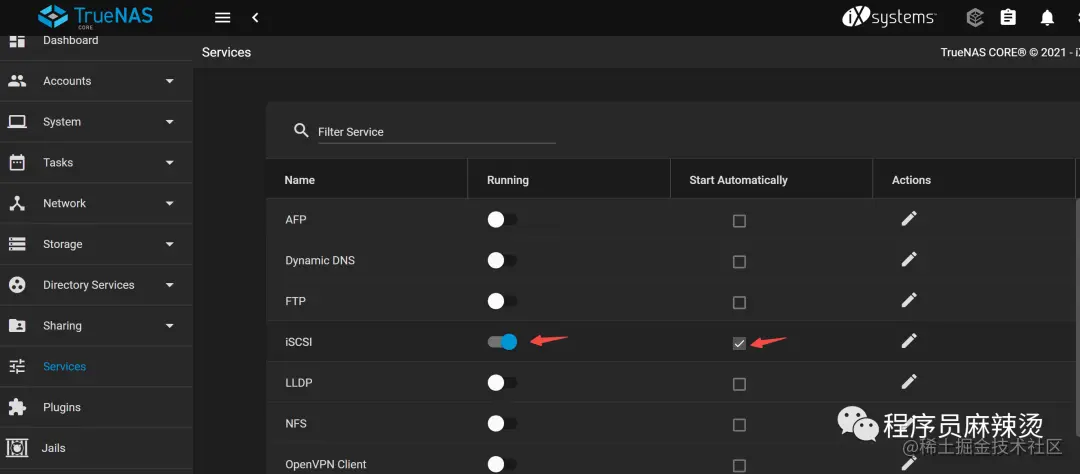Enable the NFS running switch

point(502,423)
